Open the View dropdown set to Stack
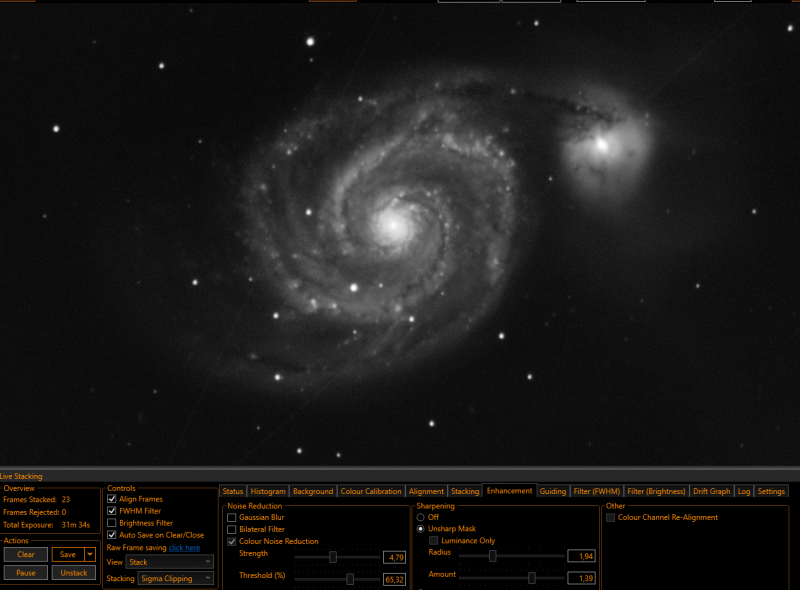Screen dimensions: 800x590 [169, 562]
